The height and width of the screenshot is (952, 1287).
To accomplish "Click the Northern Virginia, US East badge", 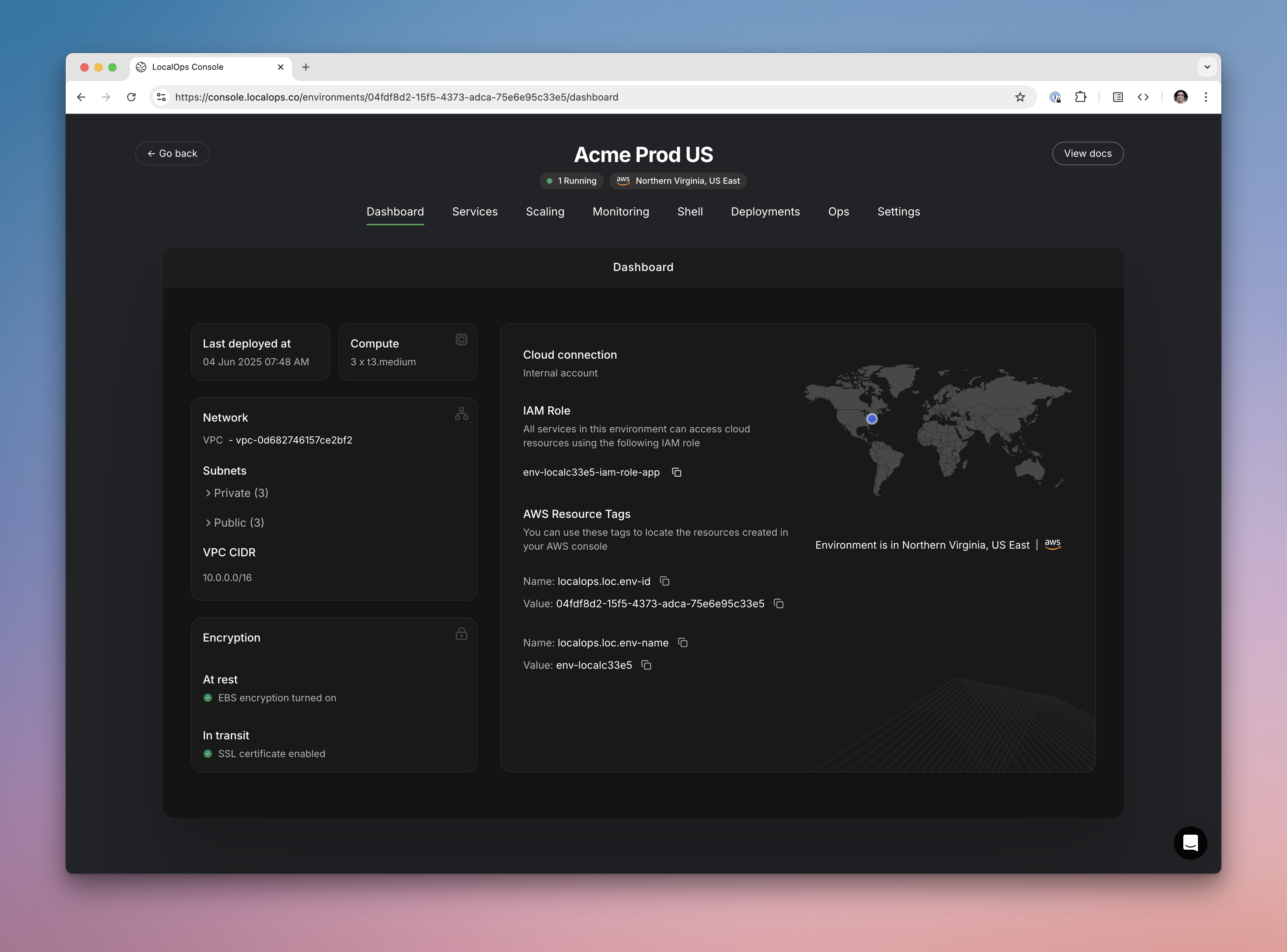I will pos(678,181).
